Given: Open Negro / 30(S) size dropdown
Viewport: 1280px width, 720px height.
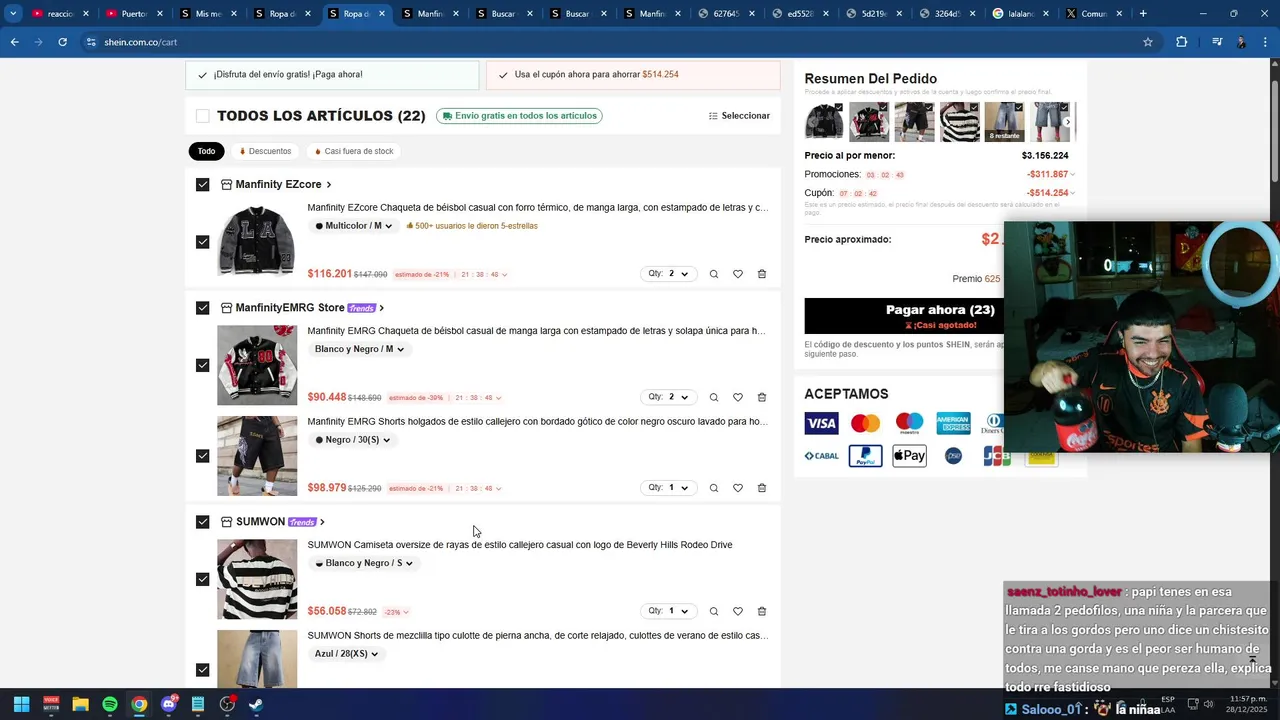Looking at the screenshot, I should coord(352,440).
